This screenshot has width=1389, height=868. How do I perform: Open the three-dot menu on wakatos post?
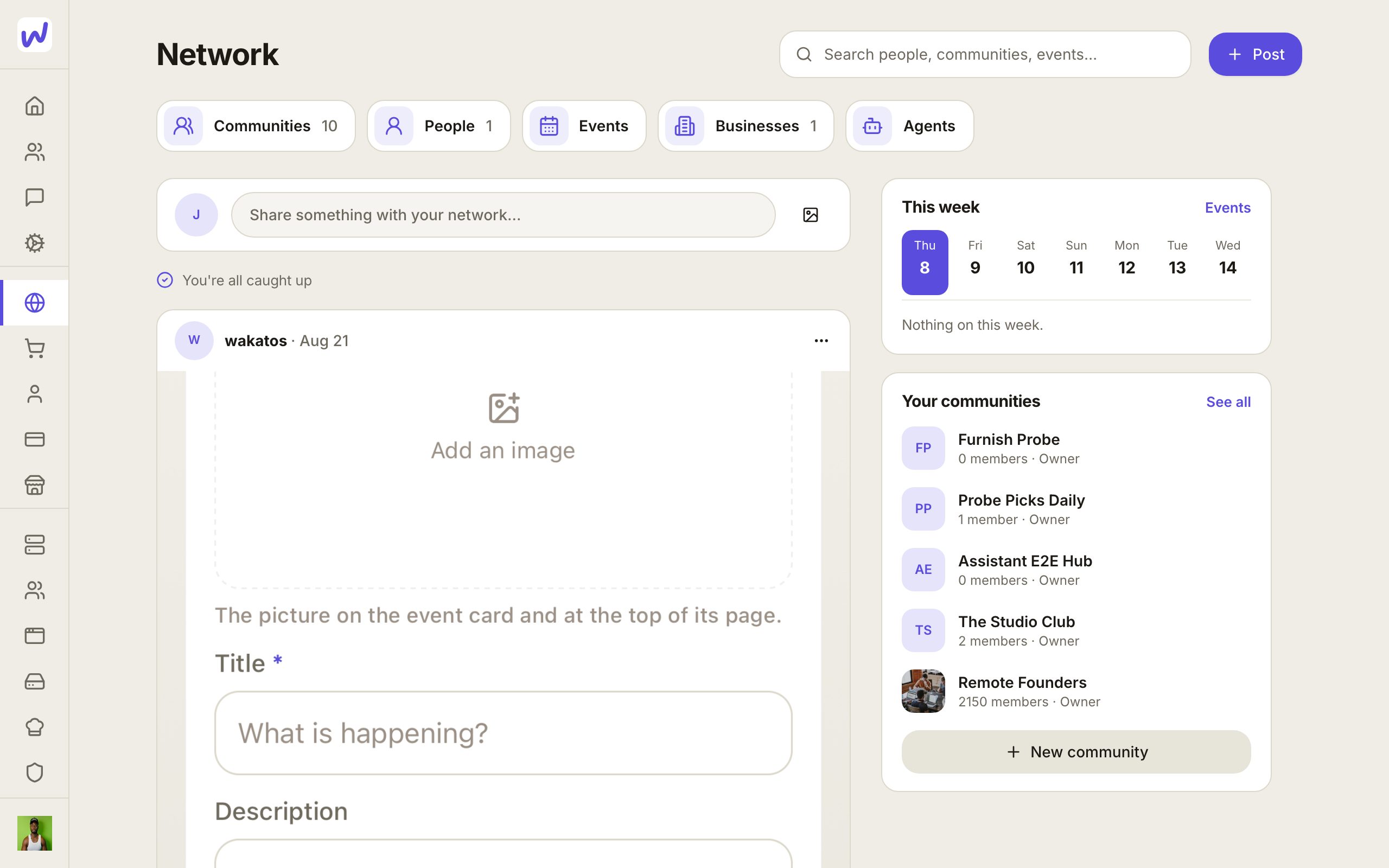coord(821,341)
